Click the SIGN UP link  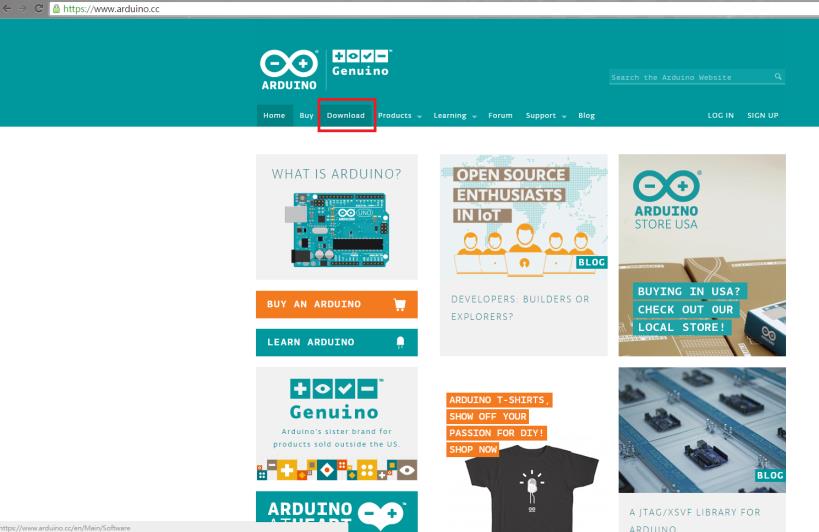coord(762,116)
